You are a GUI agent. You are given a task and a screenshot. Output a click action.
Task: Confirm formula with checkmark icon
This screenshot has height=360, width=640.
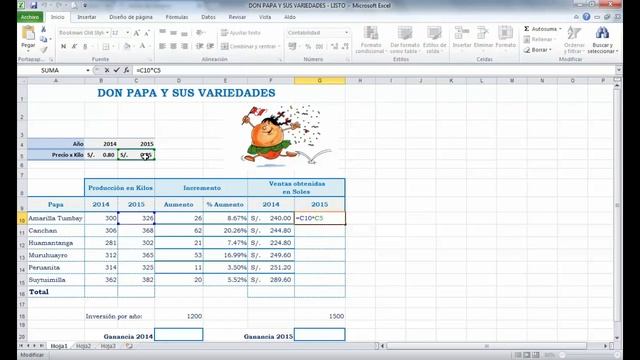117,70
